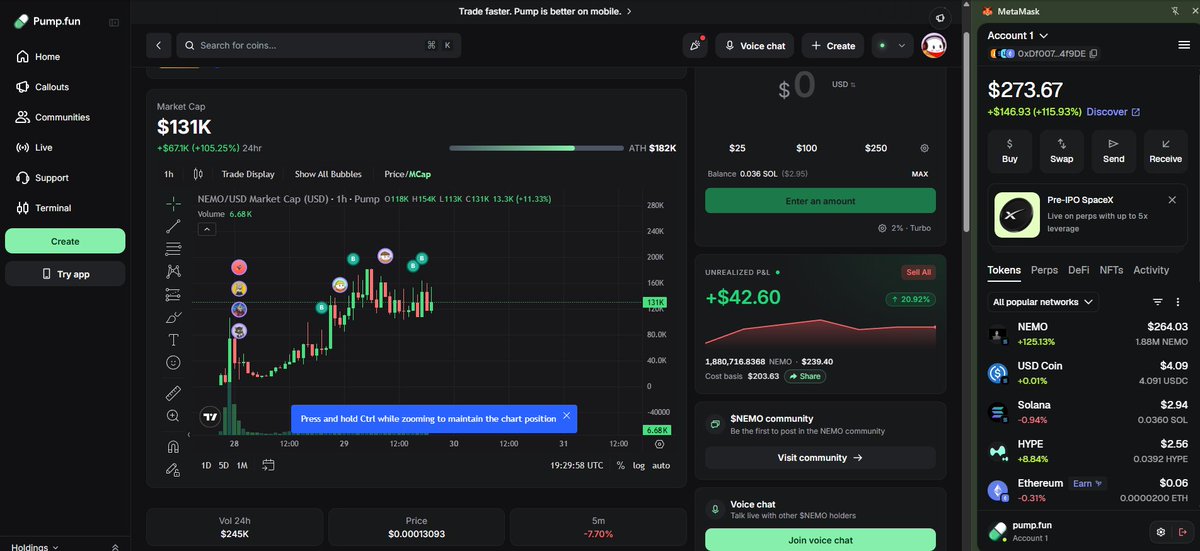Open token filter icon in MetaMask
The height and width of the screenshot is (551, 1200).
point(1158,301)
